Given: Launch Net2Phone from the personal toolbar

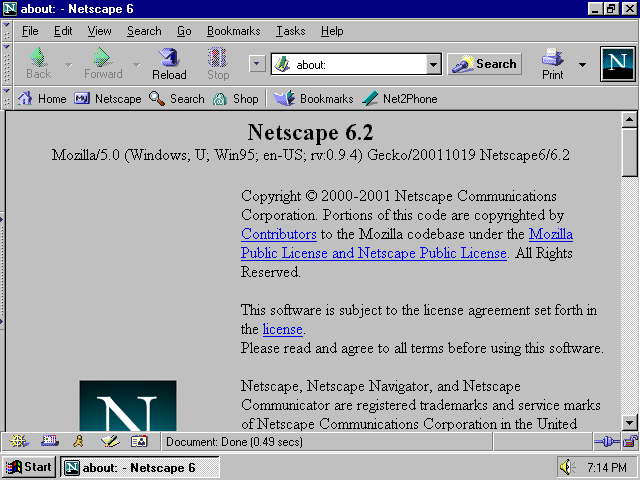Looking at the screenshot, I should (x=400, y=99).
